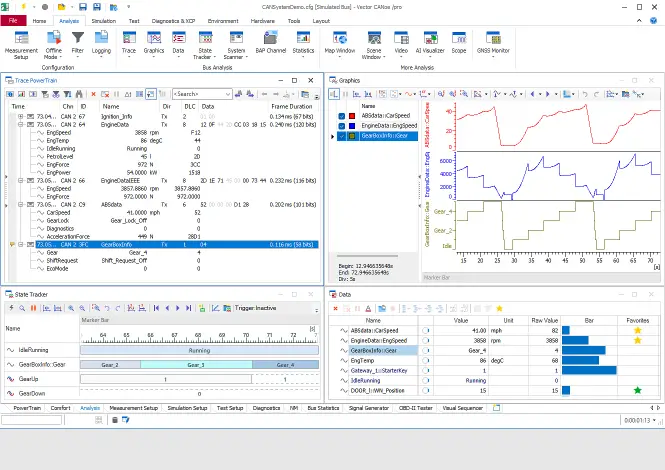This screenshot has height=470, width=665.
Task: Click the input field in the status bar
Action: (x=32, y=420)
